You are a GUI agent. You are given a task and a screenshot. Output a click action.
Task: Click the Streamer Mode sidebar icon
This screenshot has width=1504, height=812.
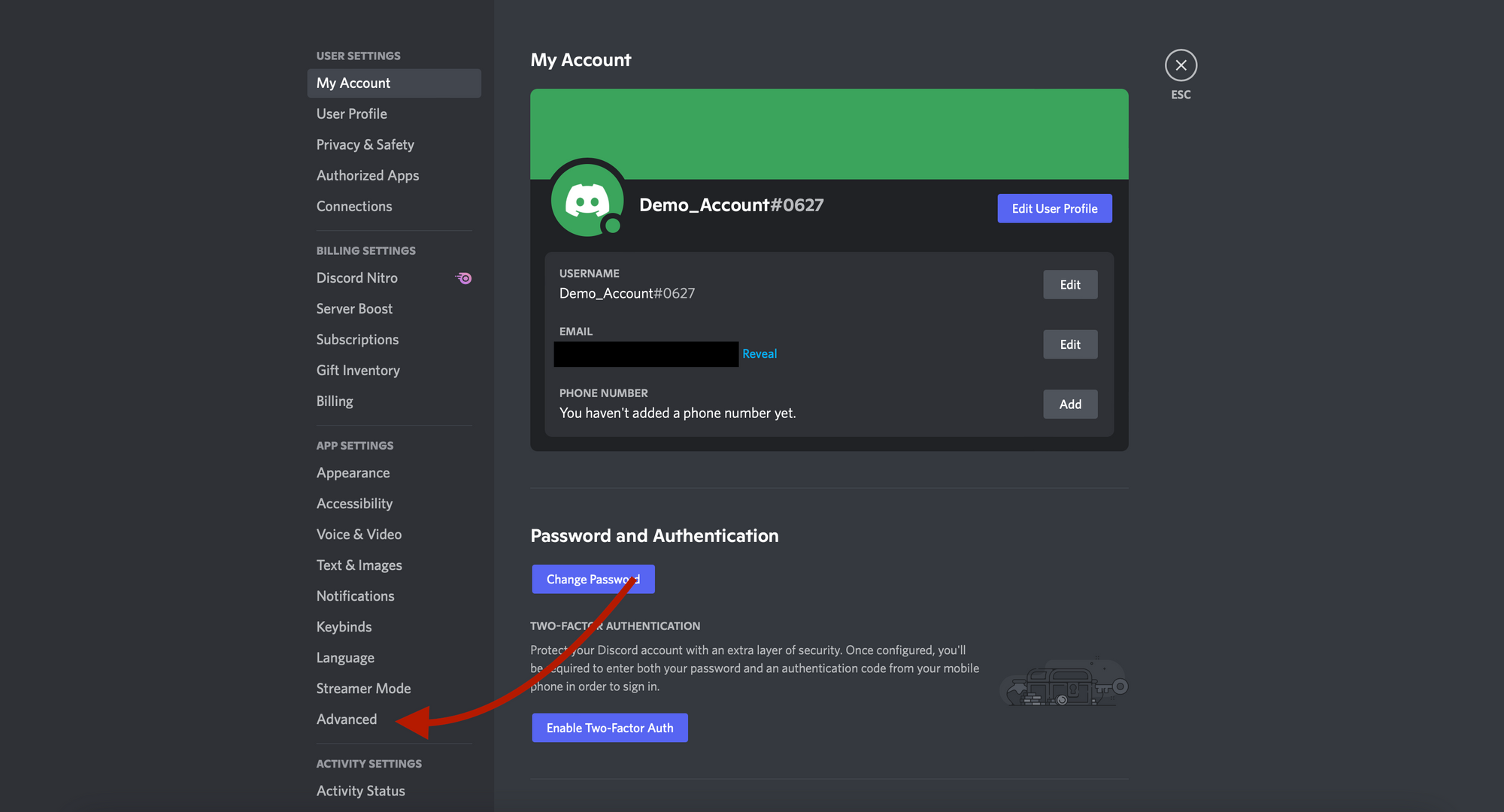[363, 688]
